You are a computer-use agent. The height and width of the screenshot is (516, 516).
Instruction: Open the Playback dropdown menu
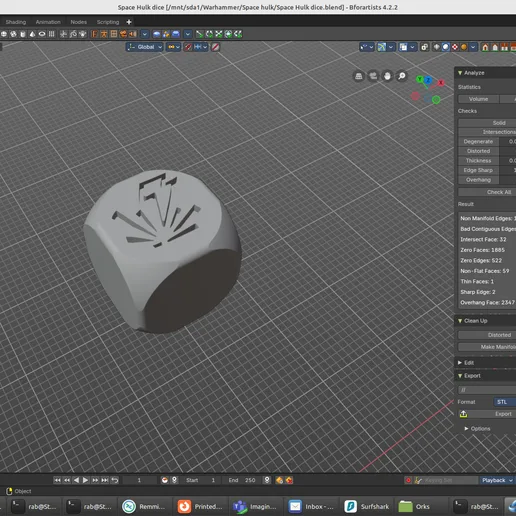click(497, 480)
